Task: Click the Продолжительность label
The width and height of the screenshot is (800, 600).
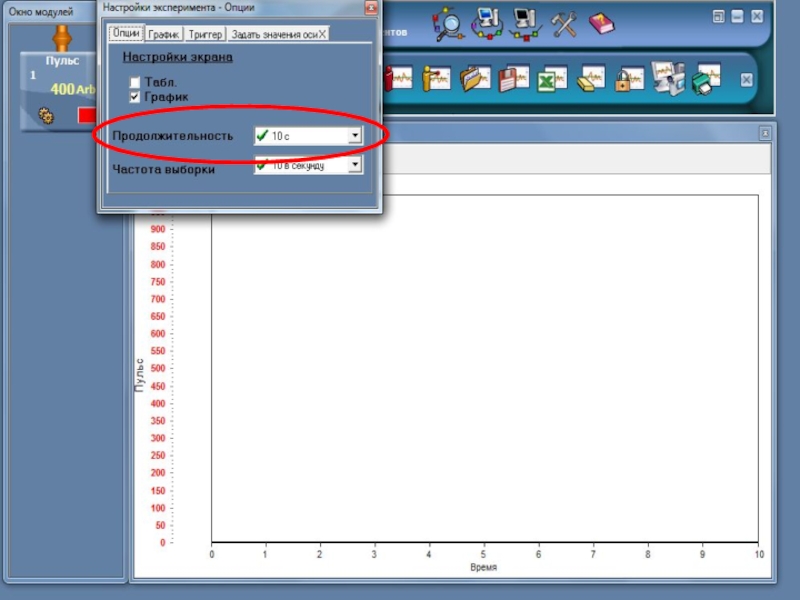Action: (x=172, y=136)
